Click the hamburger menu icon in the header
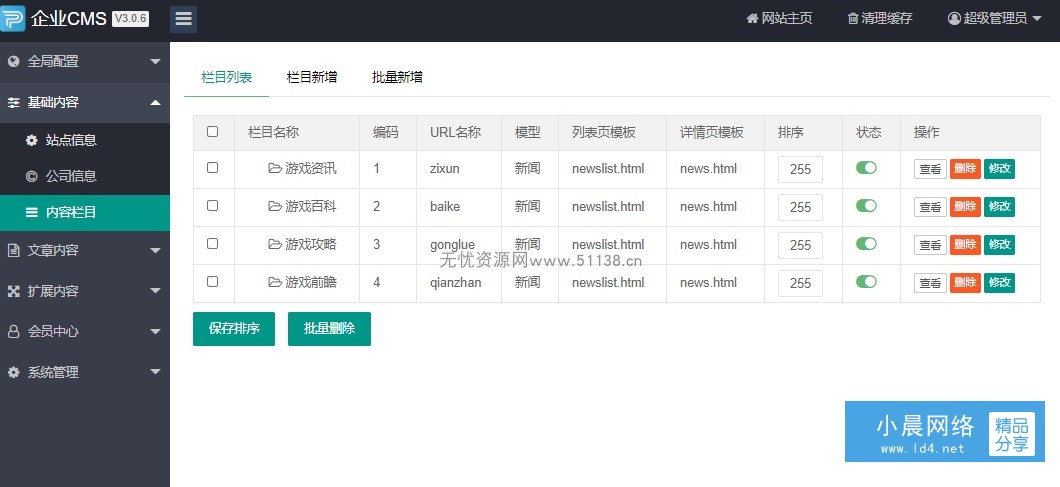Image resolution: width=1060 pixels, height=487 pixels. pyautogui.click(x=183, y=19)
